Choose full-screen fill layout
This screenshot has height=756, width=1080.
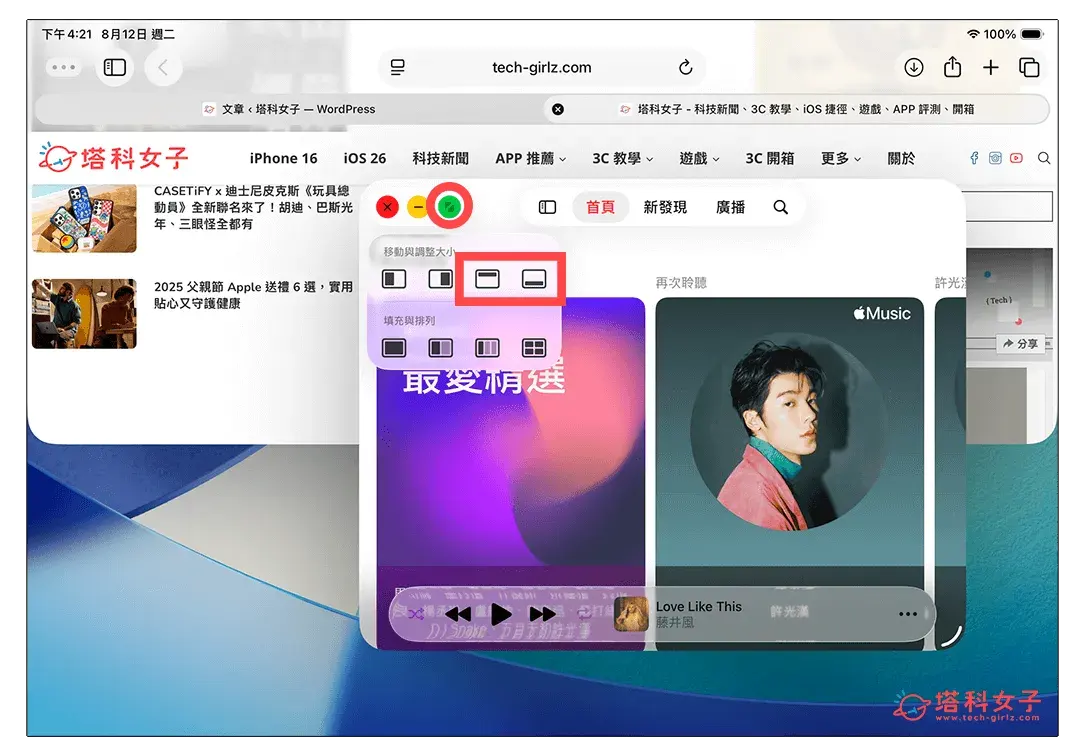(394, 348)
